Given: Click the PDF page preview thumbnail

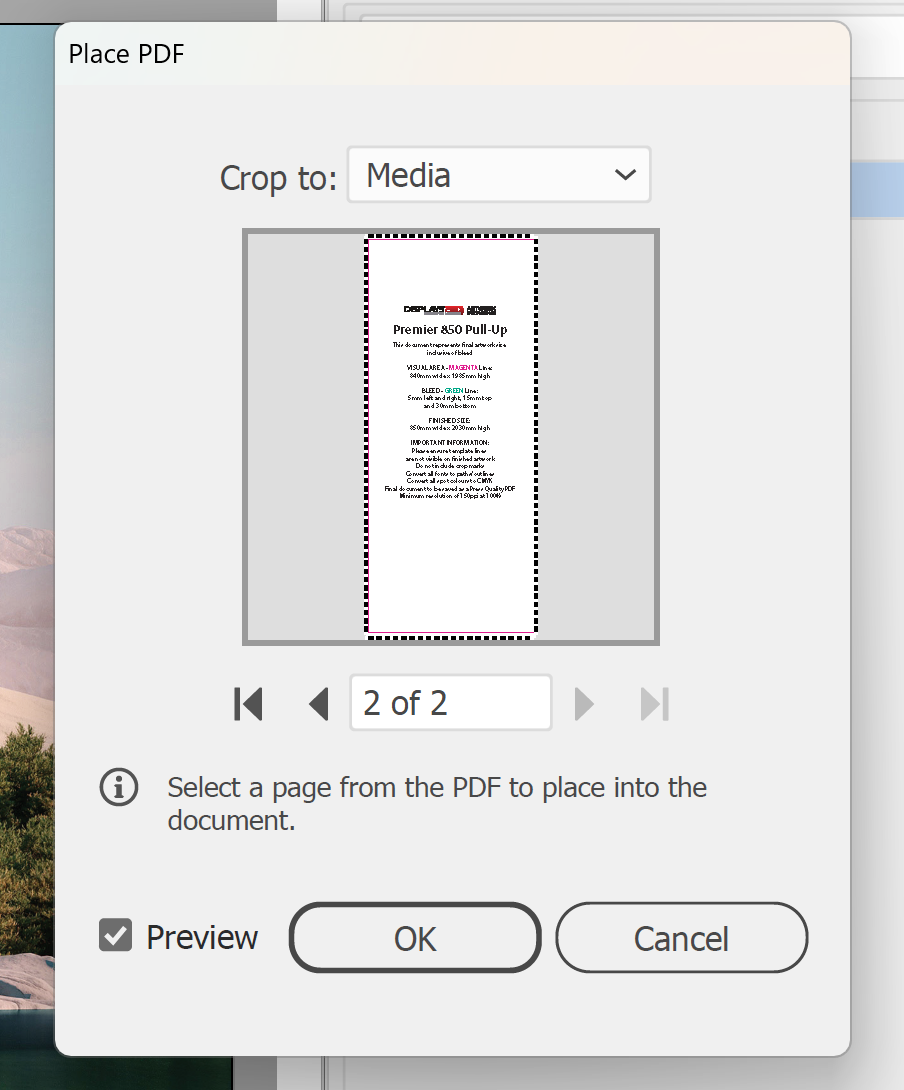Looking at the screenshot, I should 451,437.
